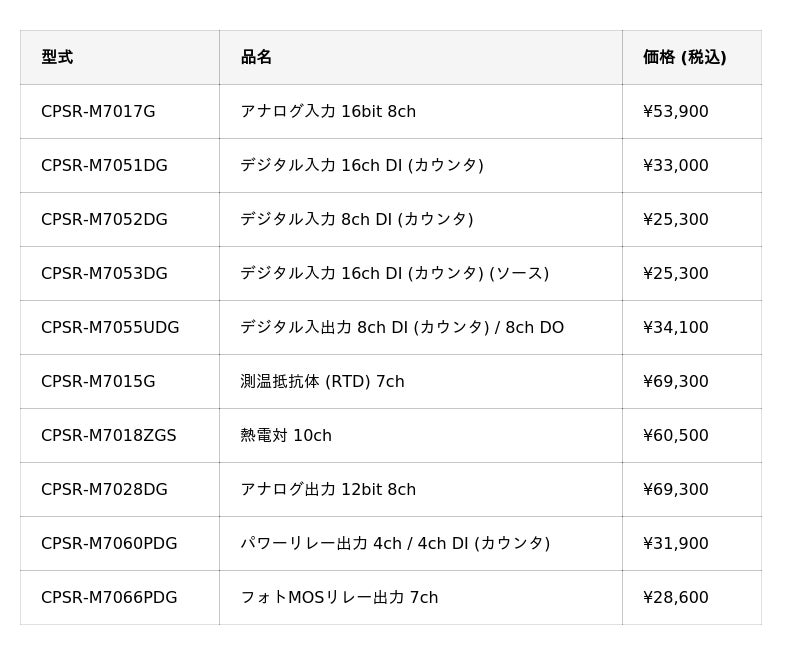Viewport: 800px width, 655px height.
Task: Click the ¥53,900 price cell
Action: tap(675, 111)
